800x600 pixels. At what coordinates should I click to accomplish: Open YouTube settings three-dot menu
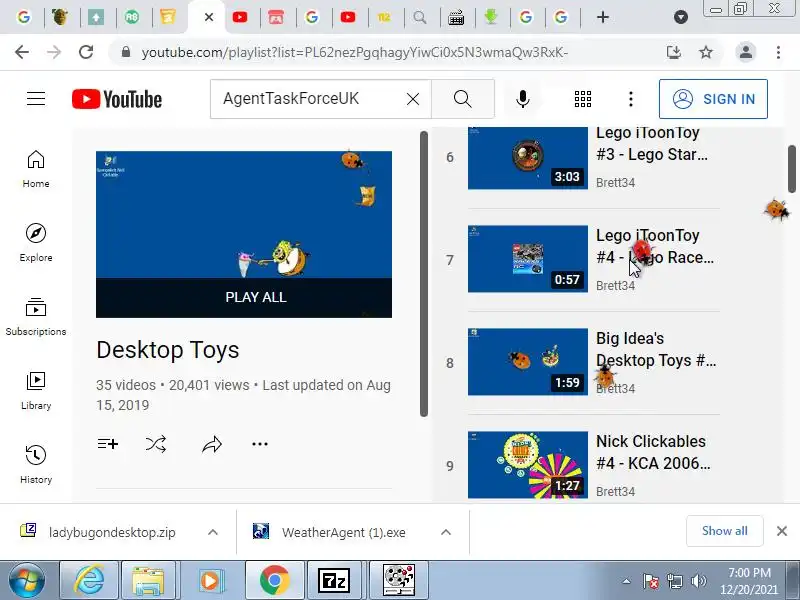[x=631, y=99]
